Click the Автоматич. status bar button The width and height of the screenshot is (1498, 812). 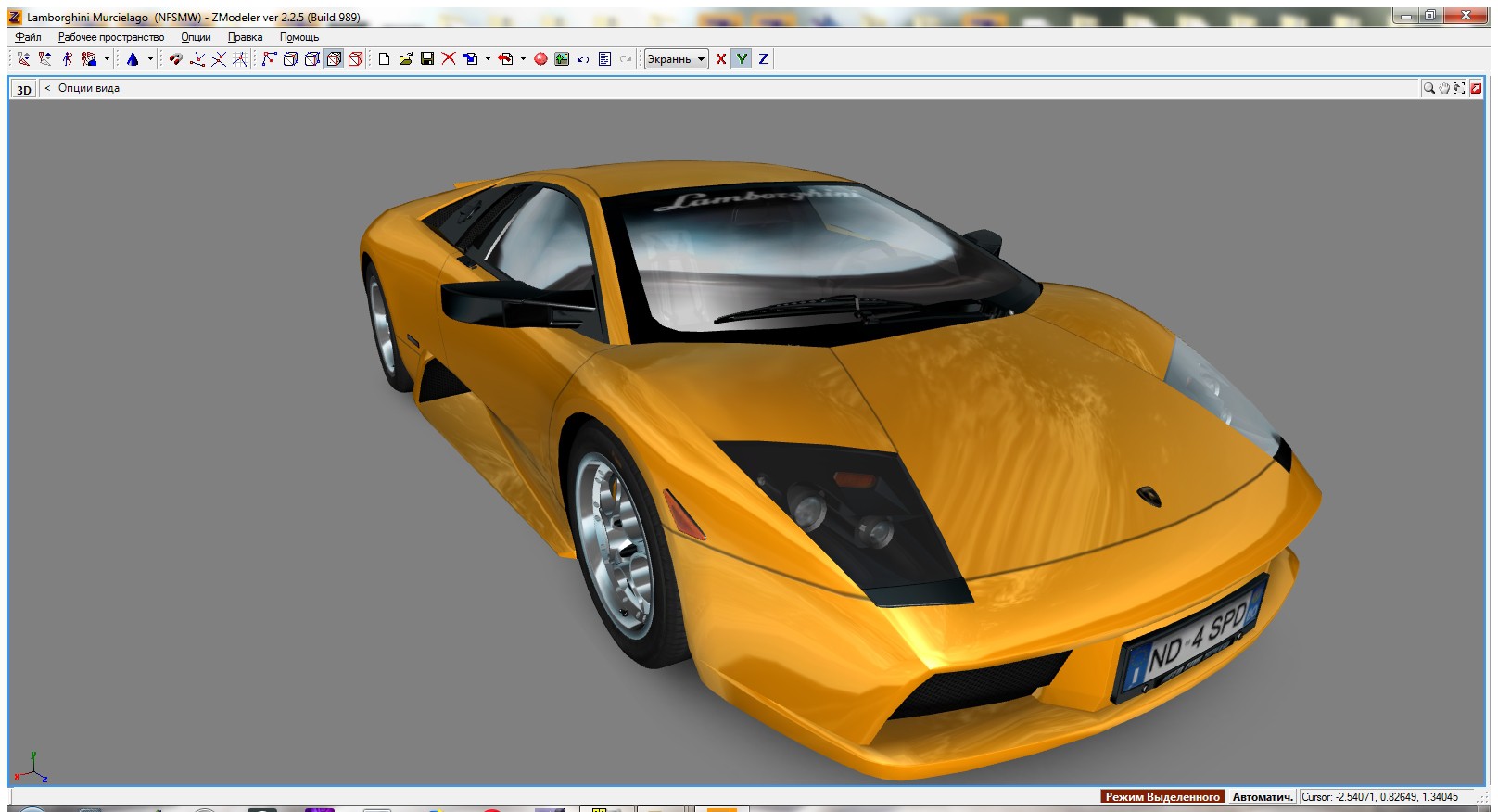pos(1263,796)
